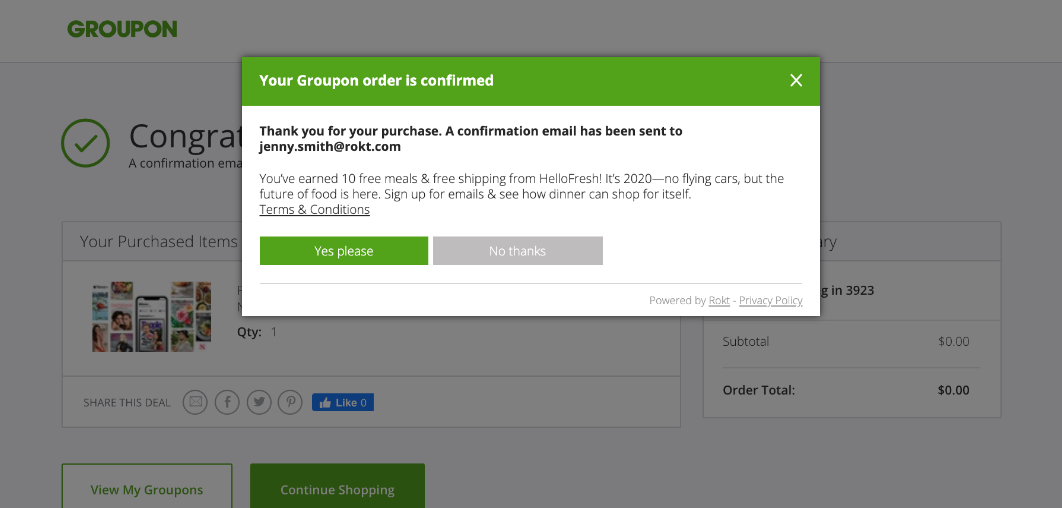
Task: Open View My Groupons
Action: [x=147, y=490]
